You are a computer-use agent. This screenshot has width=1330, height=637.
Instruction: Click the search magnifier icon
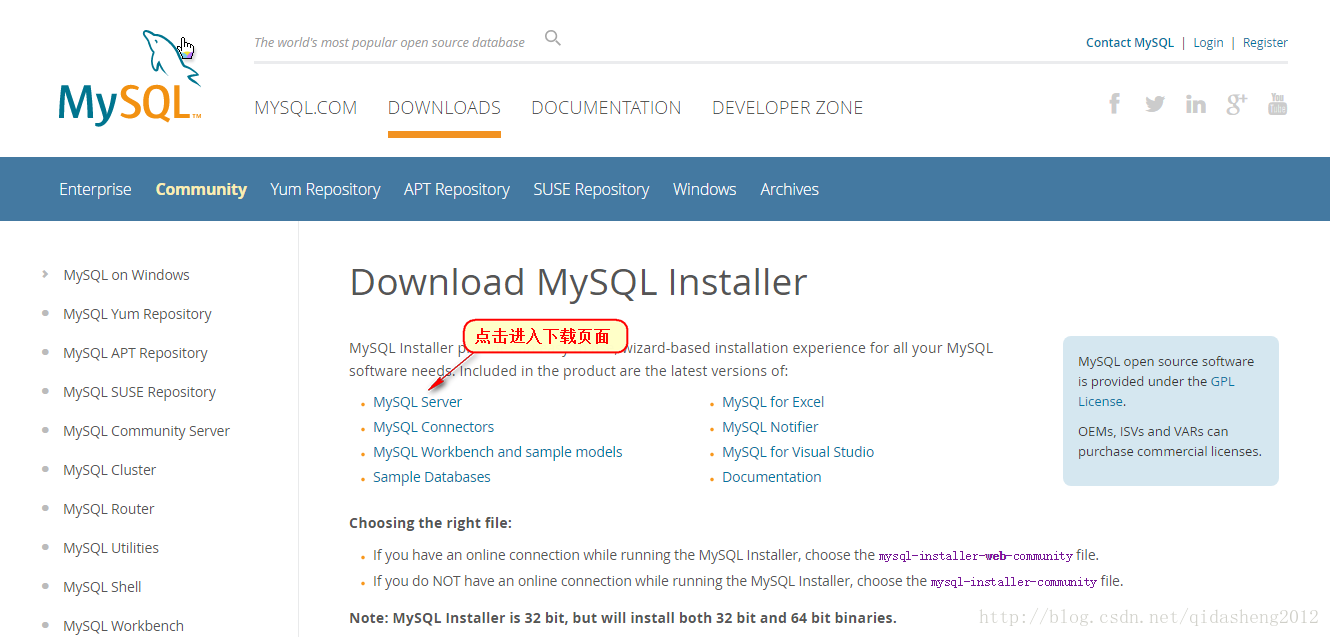(x=553, y=39)
